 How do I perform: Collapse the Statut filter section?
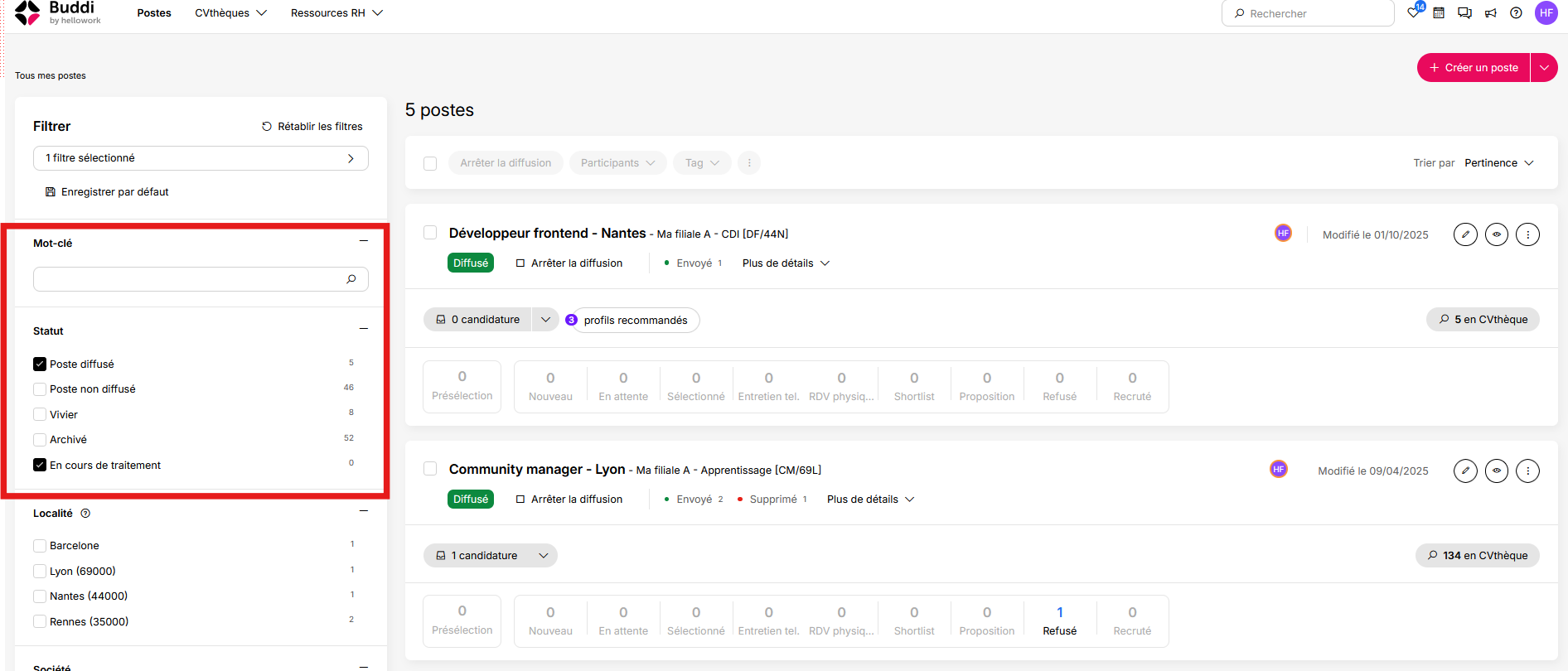click(363, 329)
